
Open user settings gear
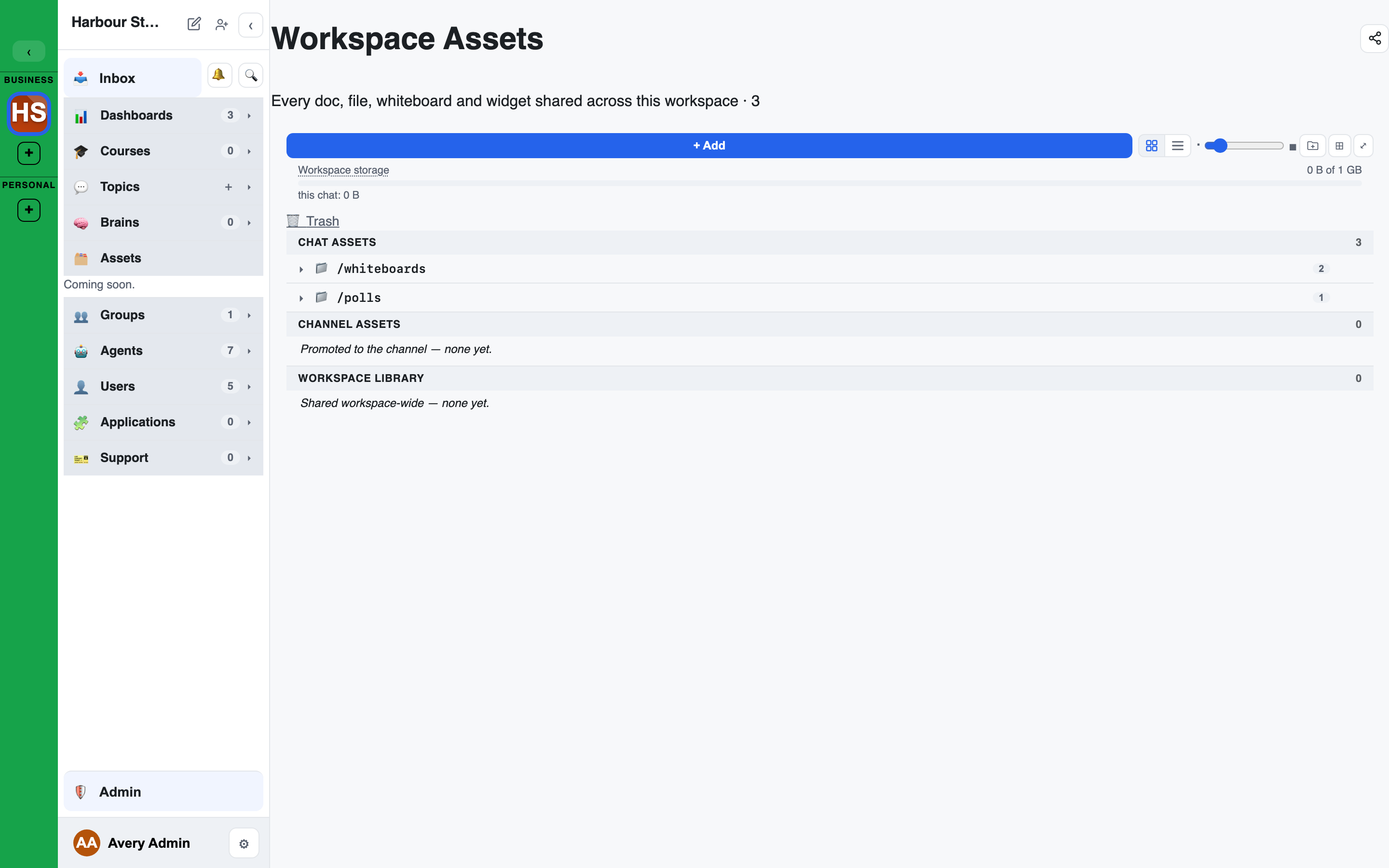click(x=244, y=843)
